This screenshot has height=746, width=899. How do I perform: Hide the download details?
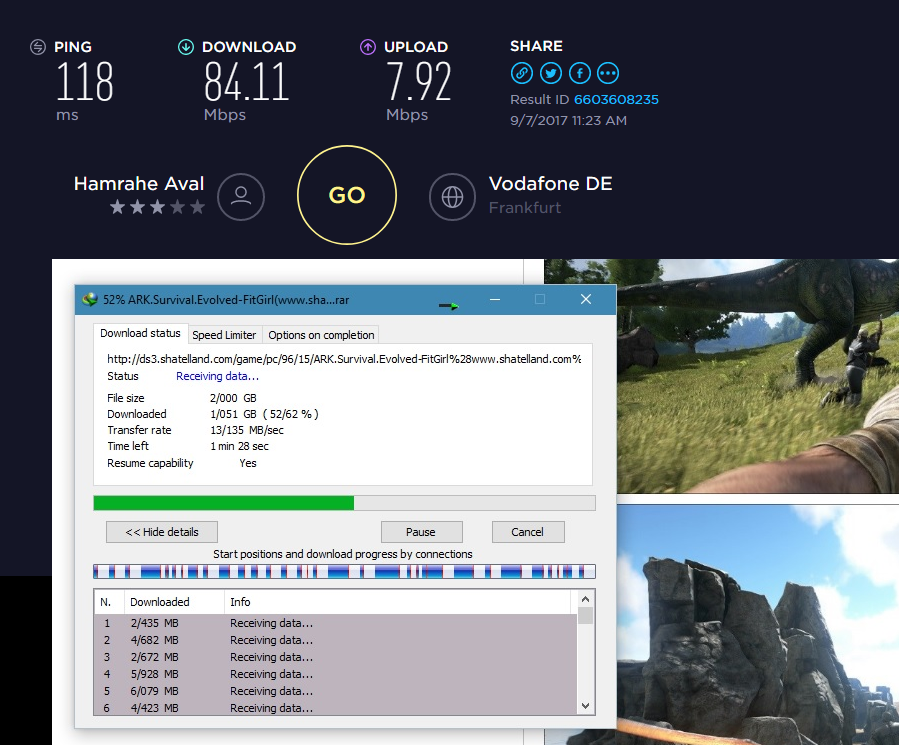[162, 532]
